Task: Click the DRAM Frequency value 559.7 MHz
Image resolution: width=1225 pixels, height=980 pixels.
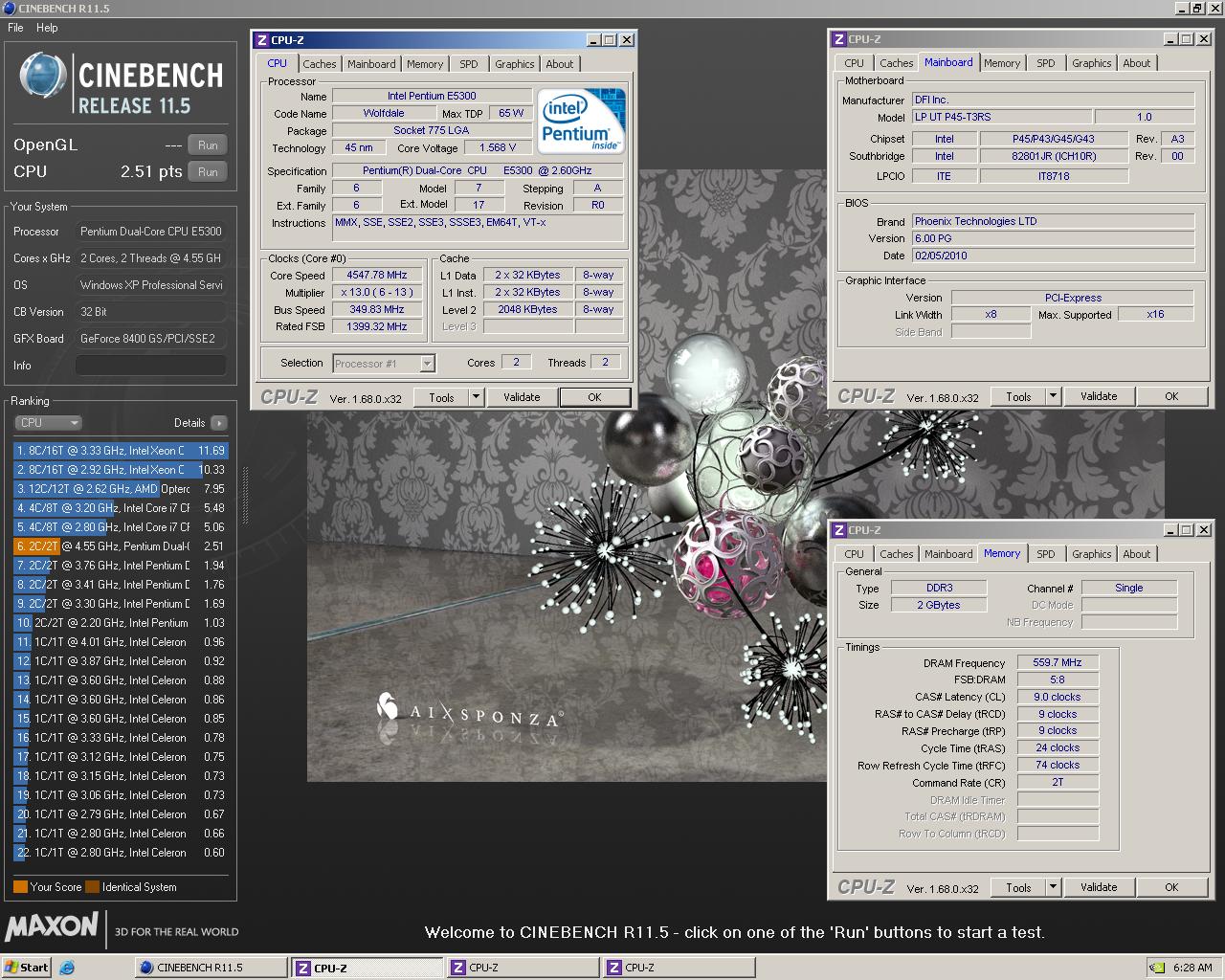Action: pos(1058,662)
